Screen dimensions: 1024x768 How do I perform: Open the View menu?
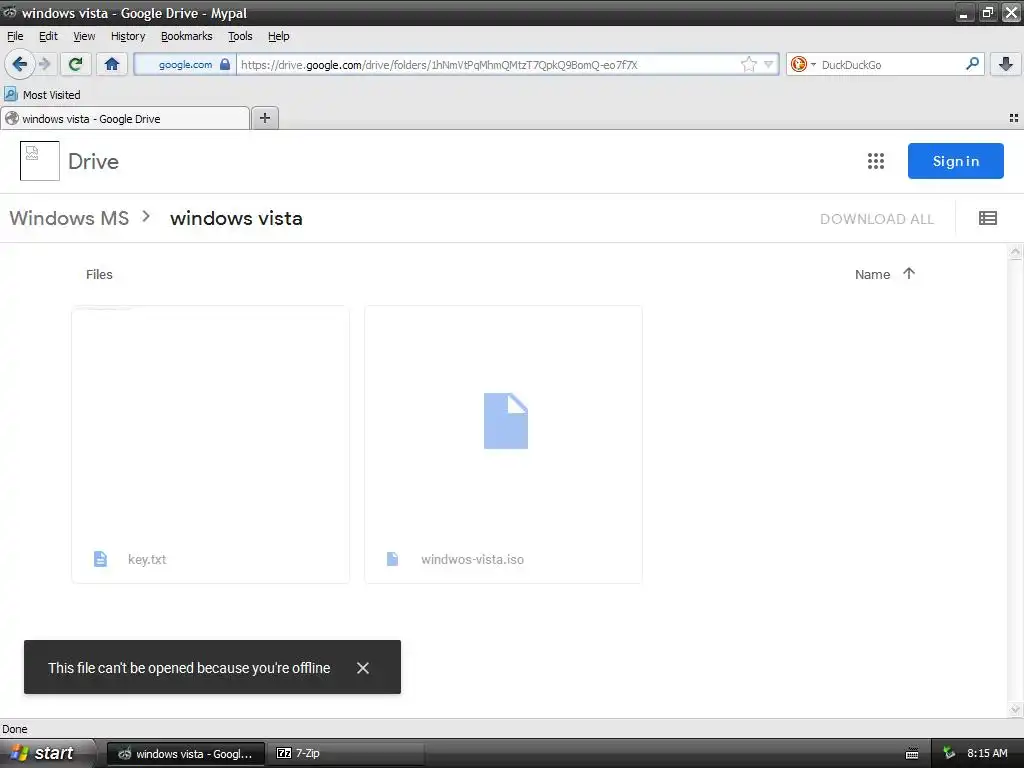[x=84, y=36]
